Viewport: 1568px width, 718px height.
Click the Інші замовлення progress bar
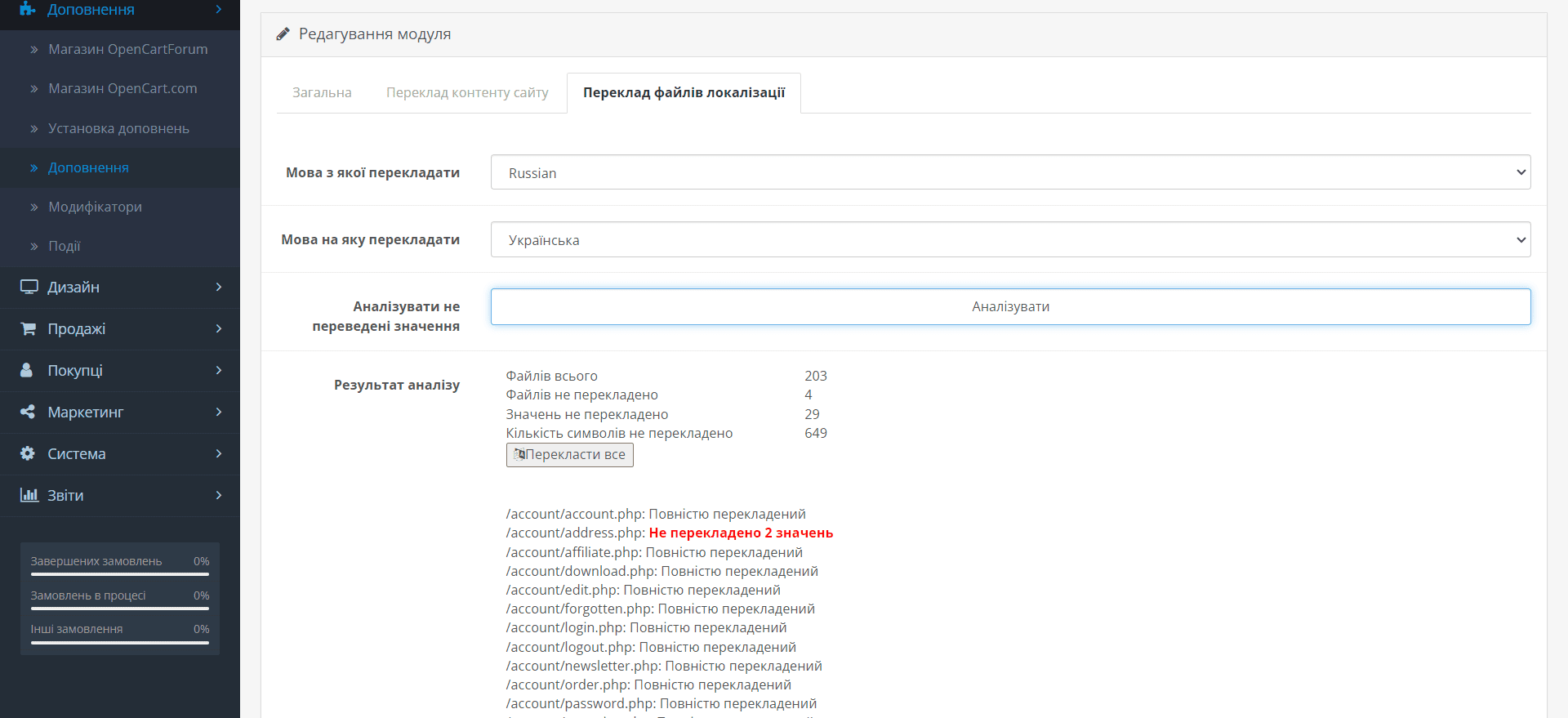[x=120, y=643]
